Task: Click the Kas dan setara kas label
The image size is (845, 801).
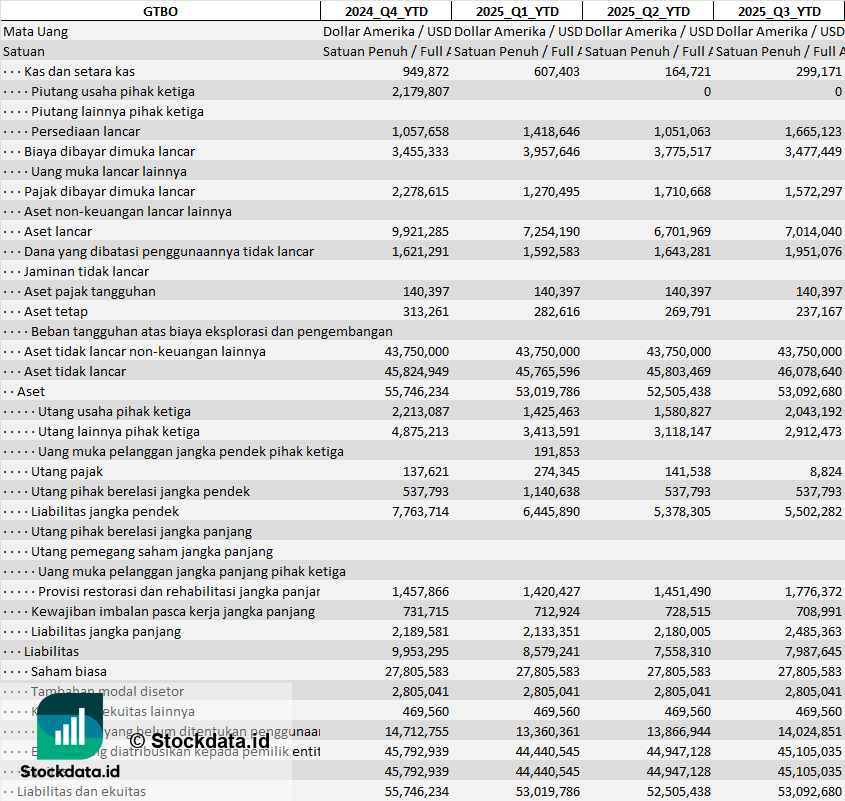Action: pyautogui.click(x=79, y=71)
